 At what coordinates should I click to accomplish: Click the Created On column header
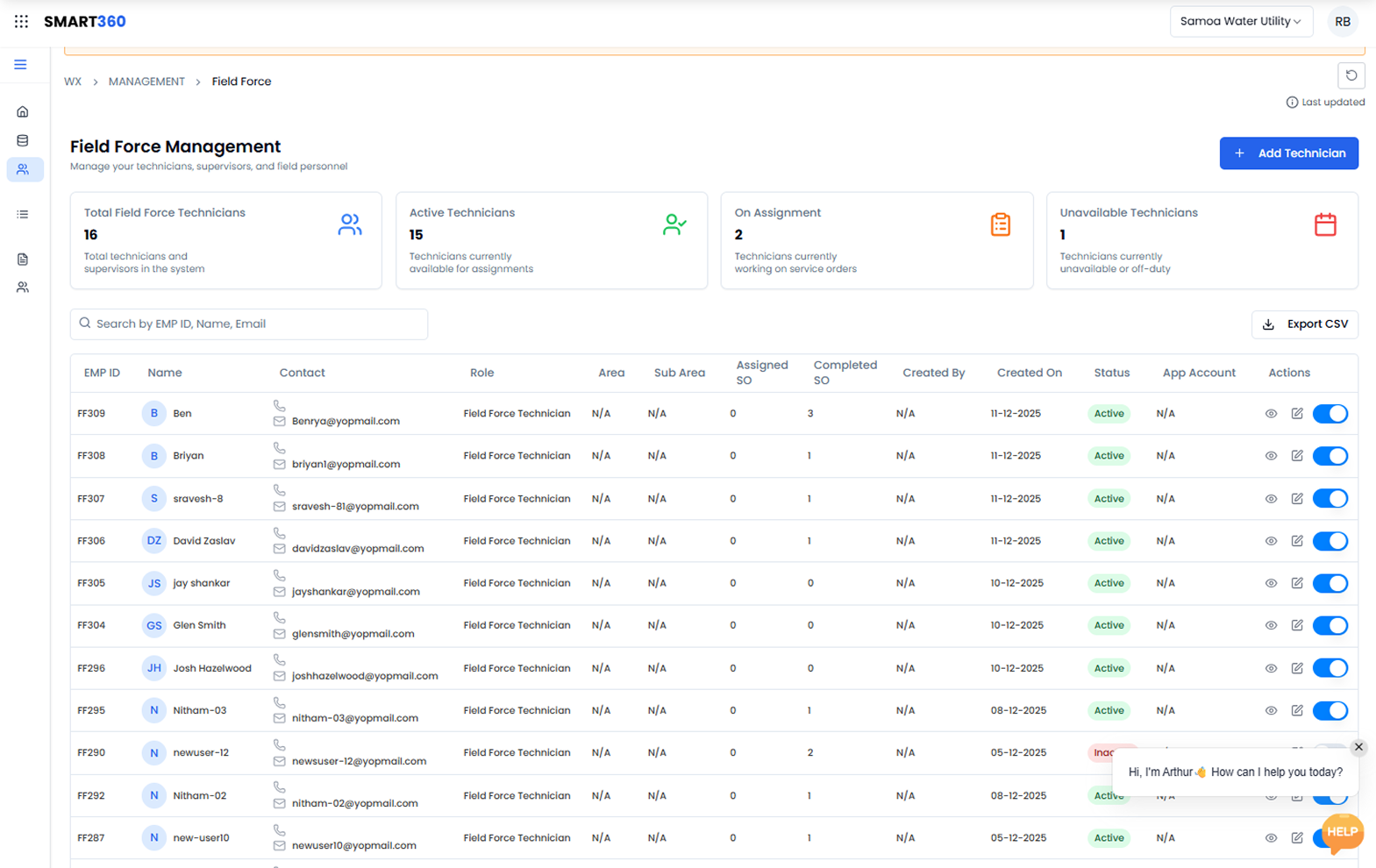click(1029, 373)
